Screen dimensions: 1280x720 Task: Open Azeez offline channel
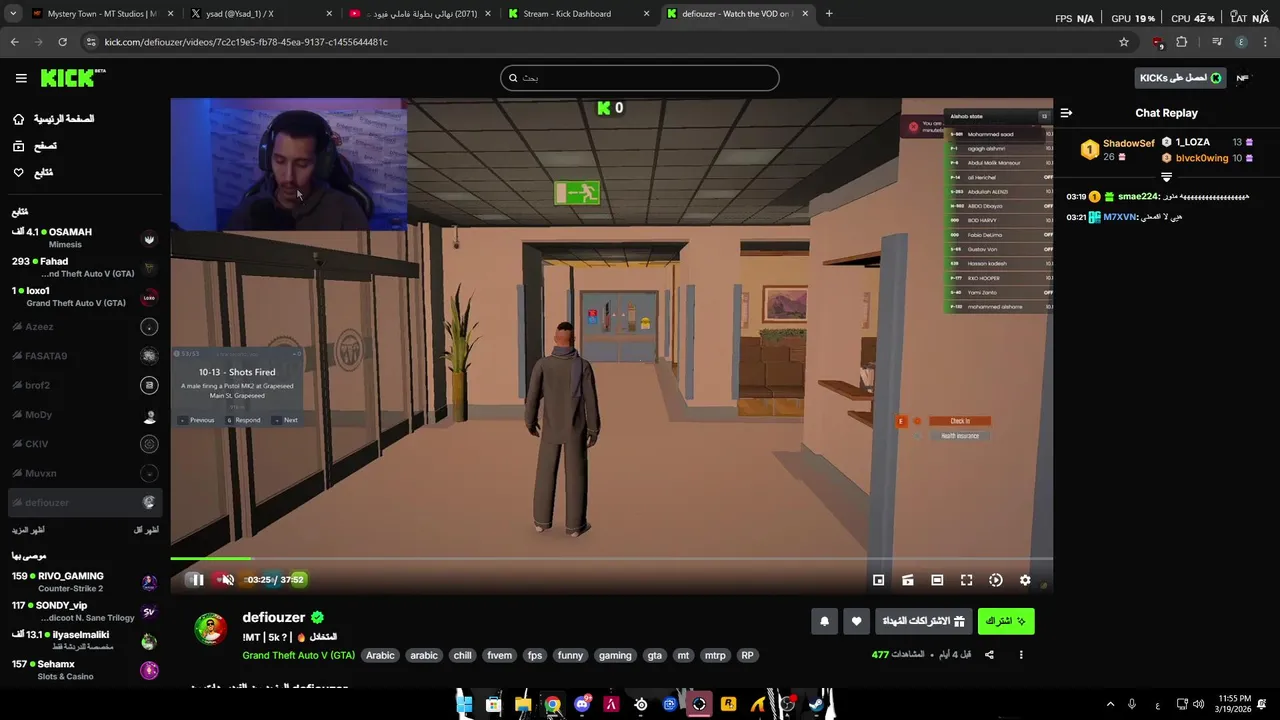tap(84, 327)
